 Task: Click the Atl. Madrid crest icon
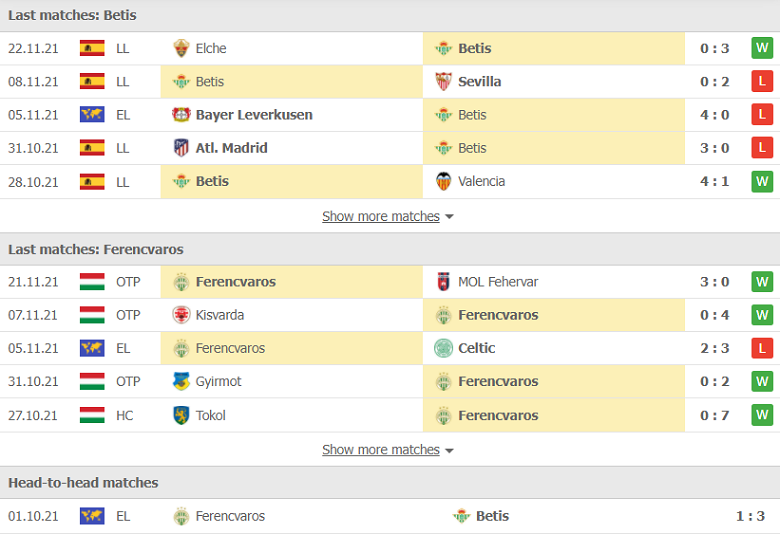[181, 148]
